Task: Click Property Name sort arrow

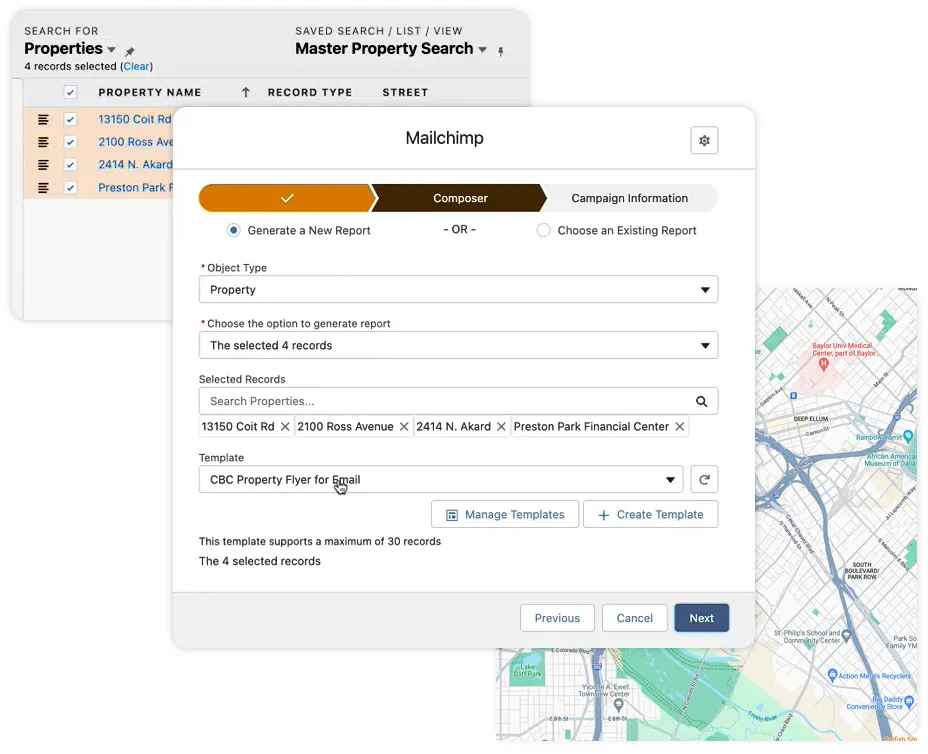Action: pos(246,92)
